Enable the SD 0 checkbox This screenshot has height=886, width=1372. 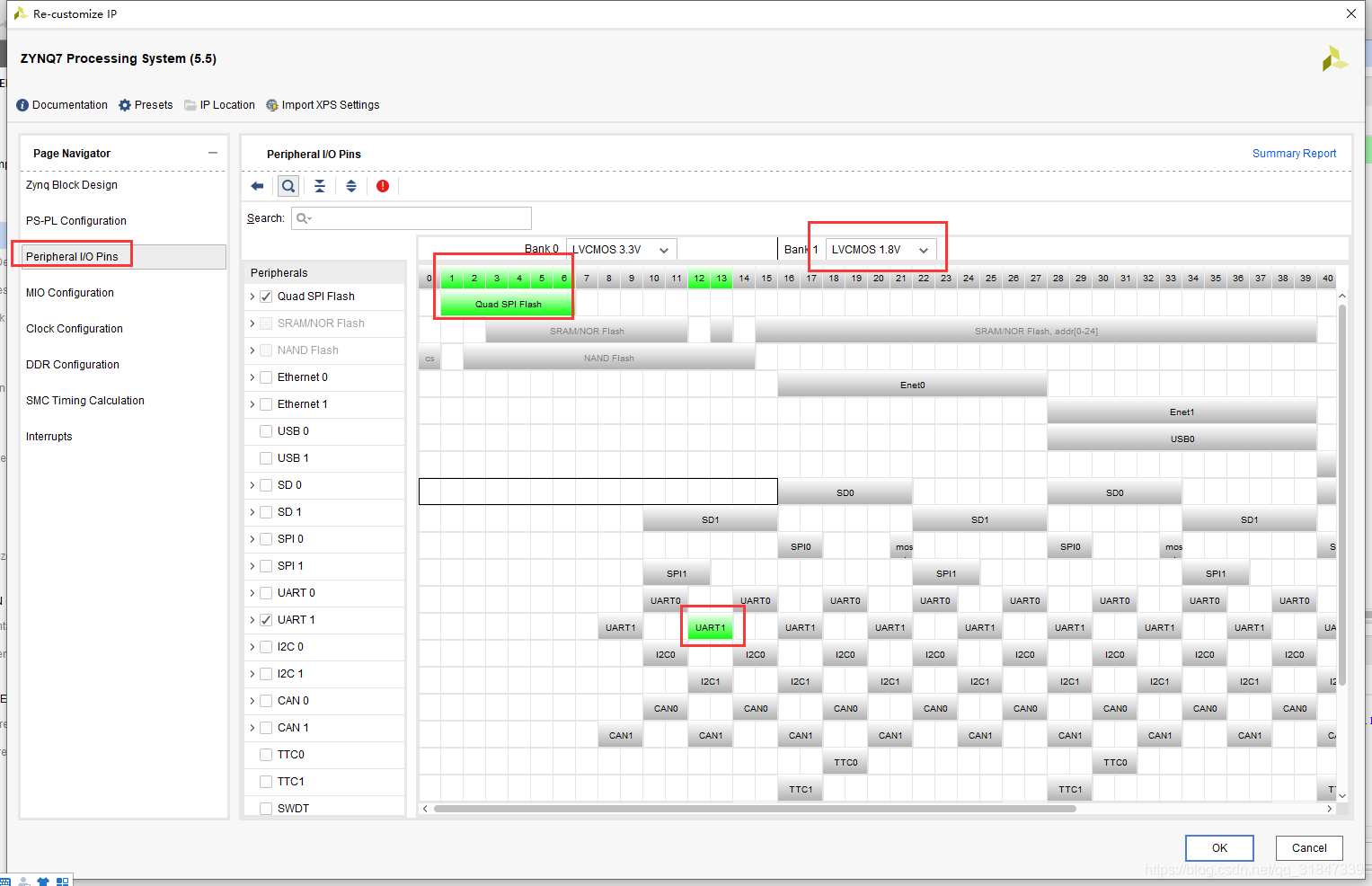266,485
